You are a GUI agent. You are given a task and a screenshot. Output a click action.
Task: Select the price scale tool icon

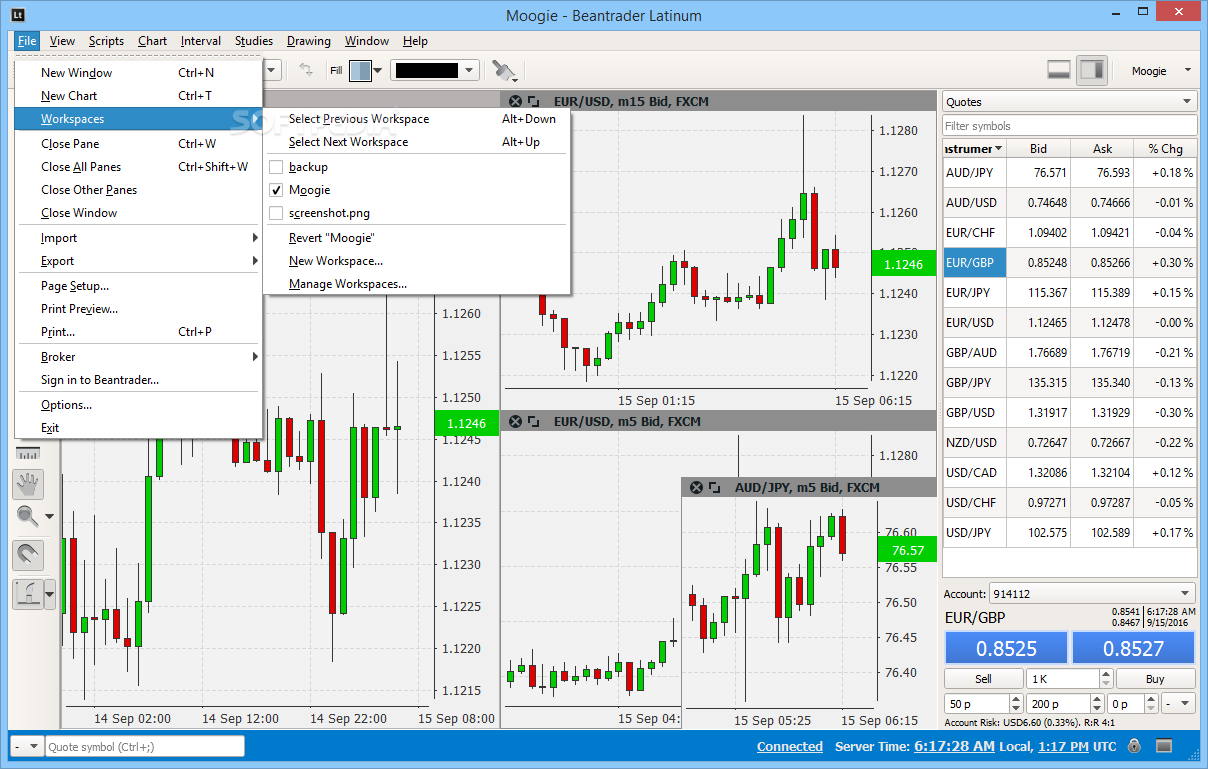27,594
